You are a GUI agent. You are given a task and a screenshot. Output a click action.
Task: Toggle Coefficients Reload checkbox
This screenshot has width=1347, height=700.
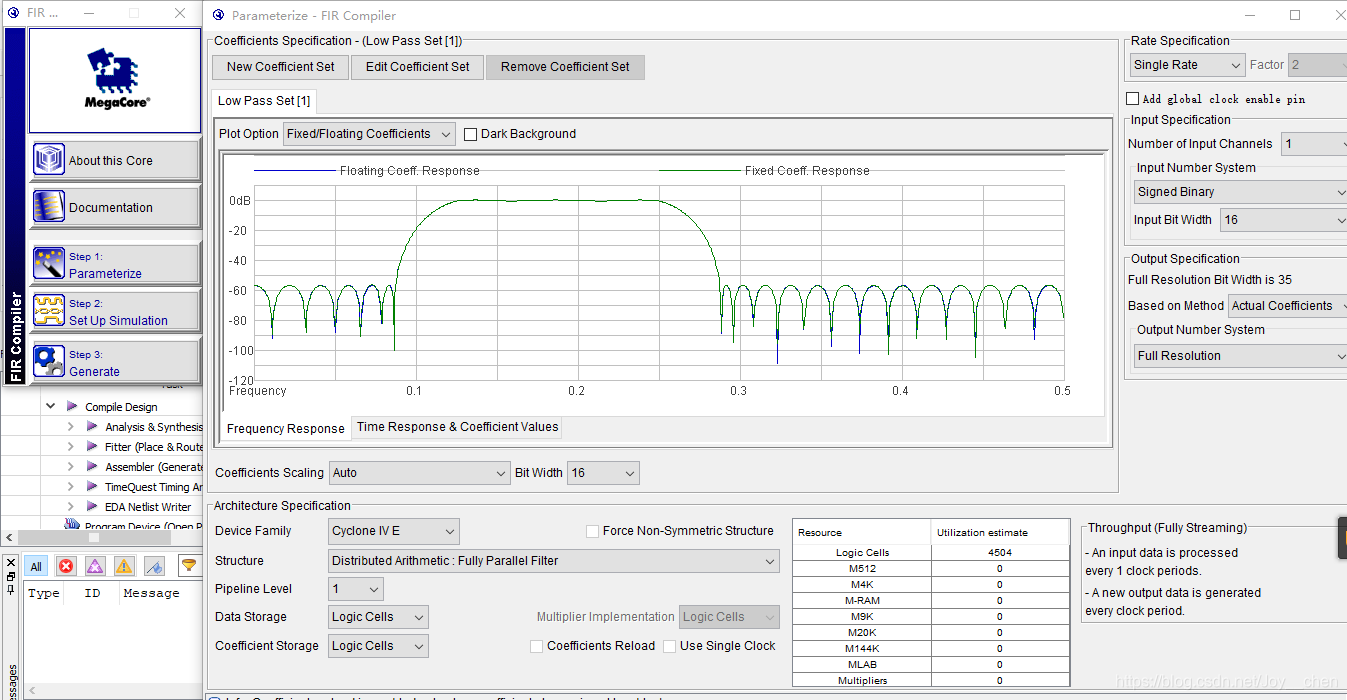pyautogui.click(x=536, y=646)
